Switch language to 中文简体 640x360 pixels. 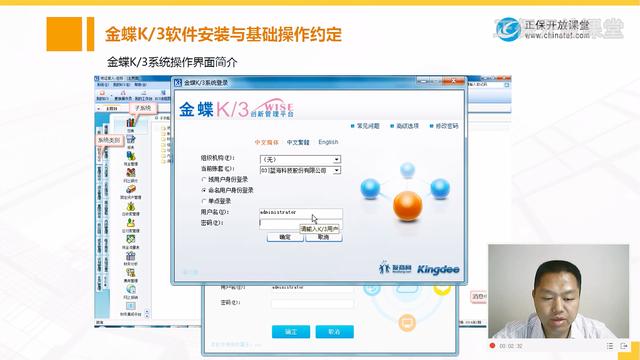[x=267, y=142]
